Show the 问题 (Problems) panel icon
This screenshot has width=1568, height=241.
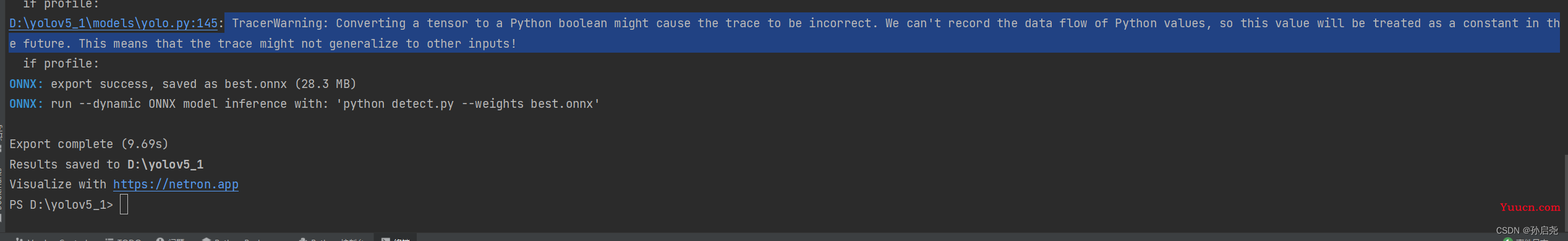160,239
